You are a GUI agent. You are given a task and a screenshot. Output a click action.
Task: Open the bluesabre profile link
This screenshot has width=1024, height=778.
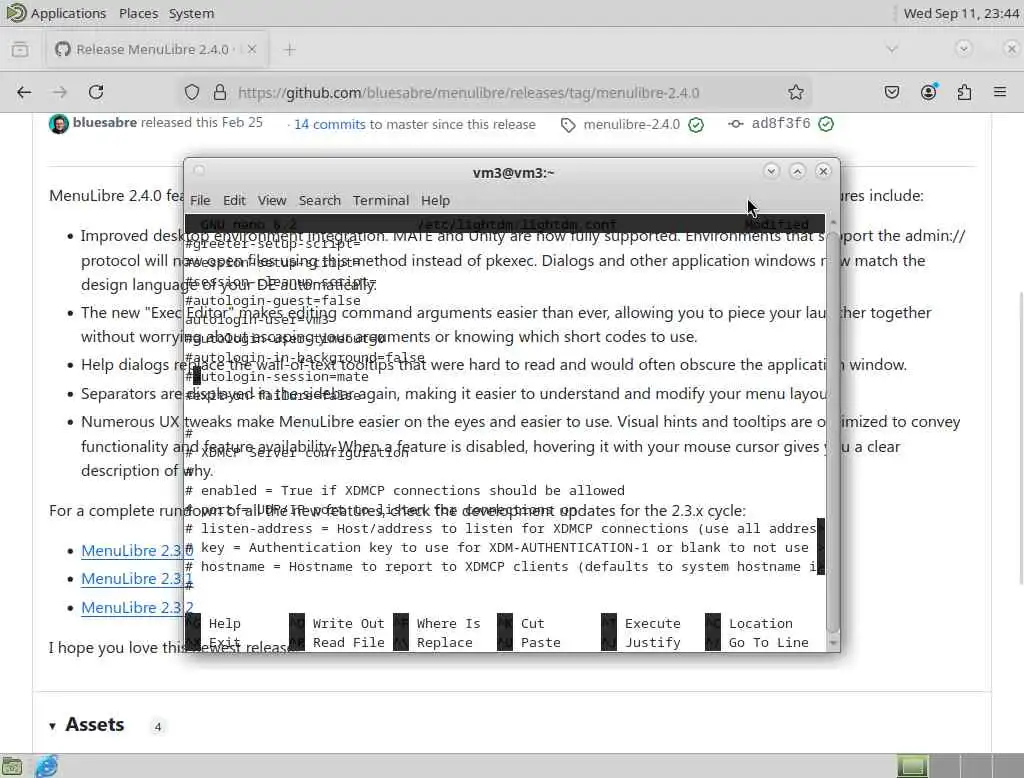pyautogui.click(x=104, y=123)
